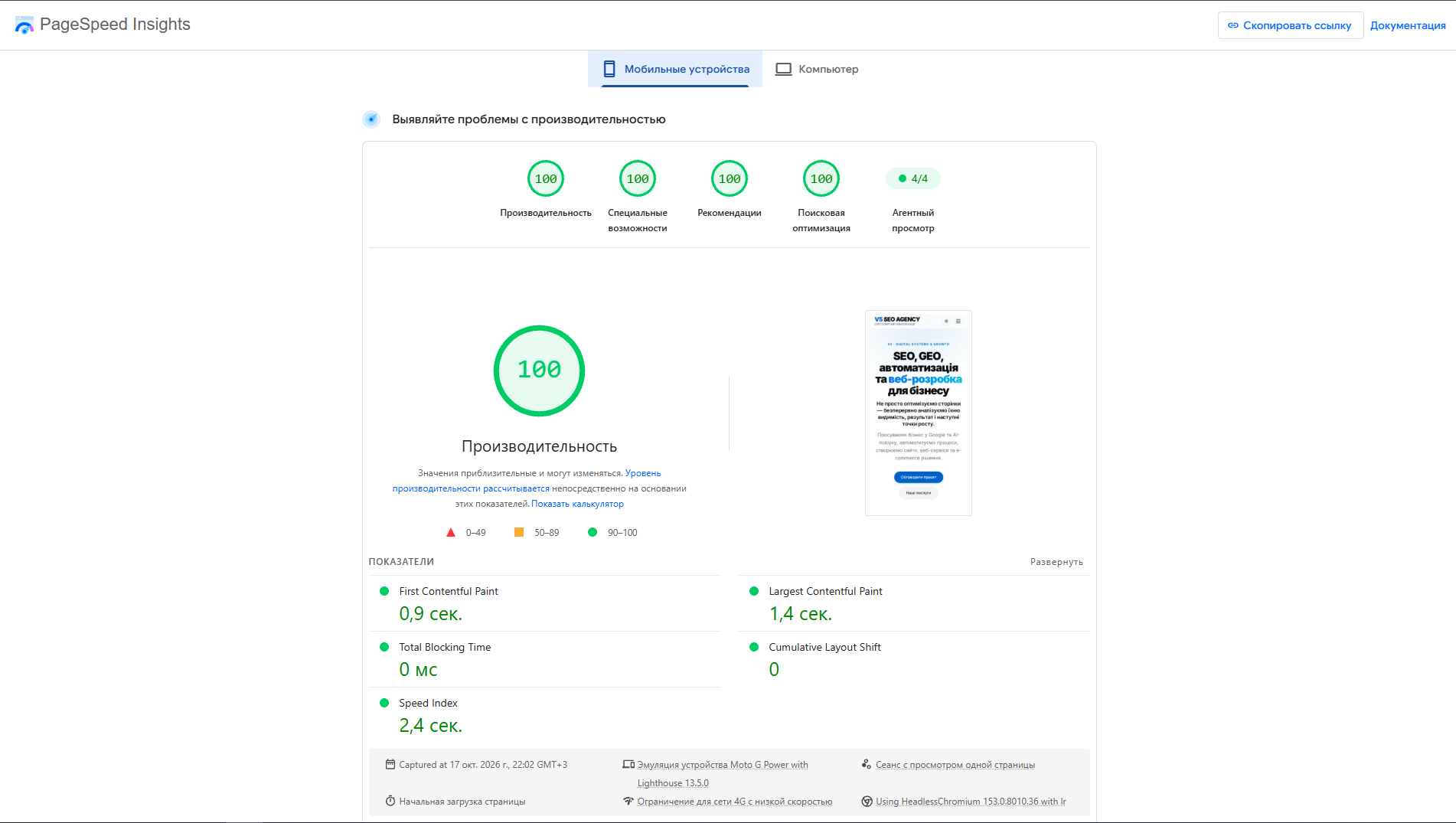Screen dimensions: 1456x823
Task: Click the session icon beside Сеанс с просмотром
Action: [867, 764]
